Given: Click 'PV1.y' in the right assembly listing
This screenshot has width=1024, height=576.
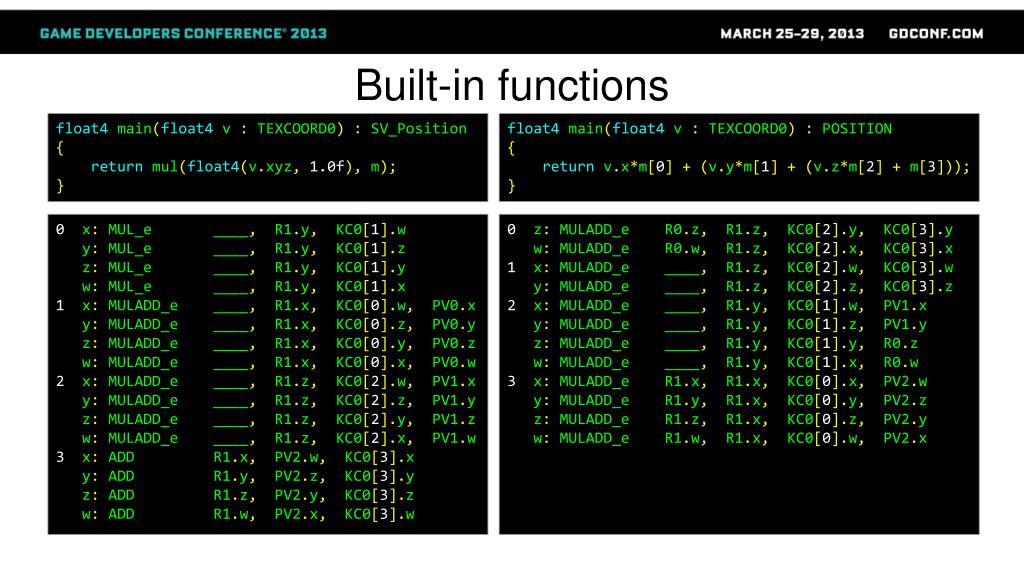Looking at the screenshot, I should click(x=905, y=325).
